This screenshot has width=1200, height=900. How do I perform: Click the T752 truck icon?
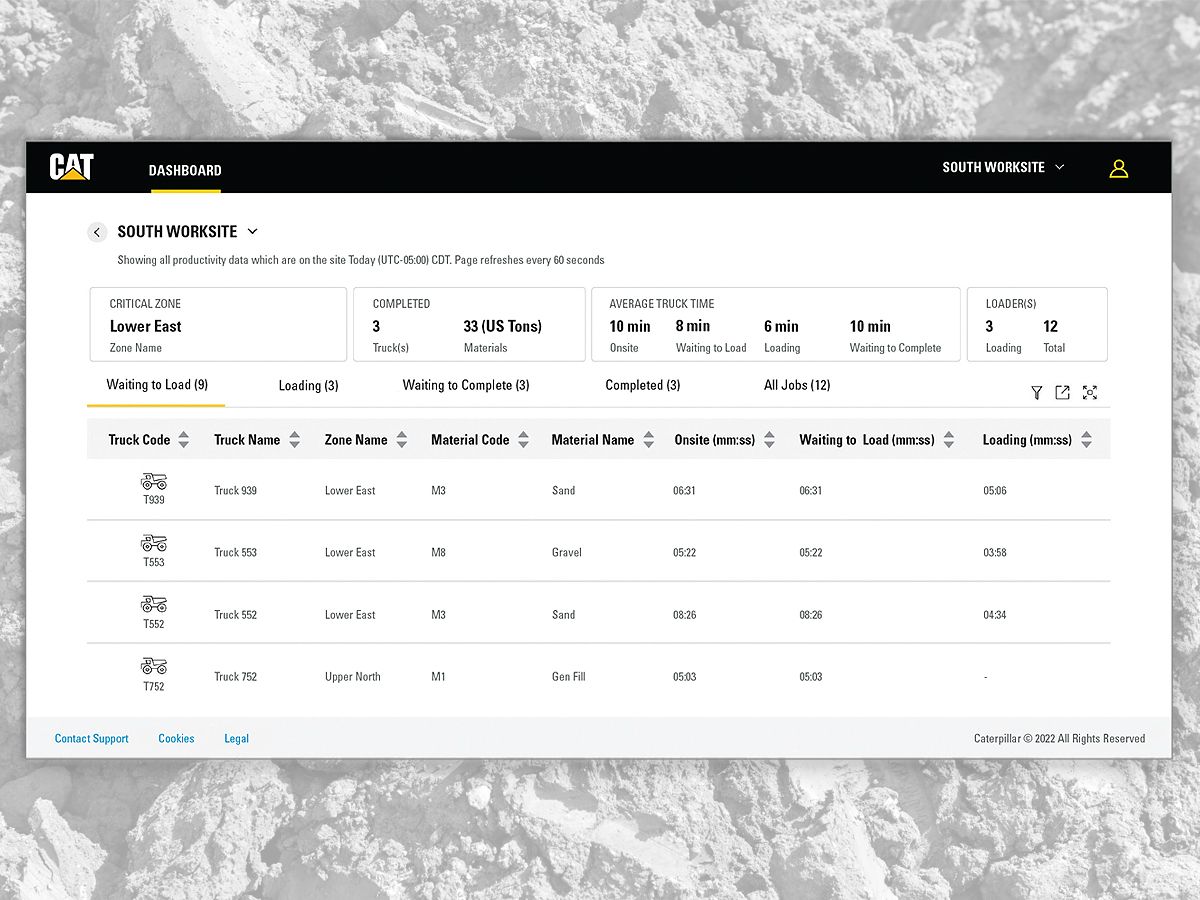[x=154, y=666]
